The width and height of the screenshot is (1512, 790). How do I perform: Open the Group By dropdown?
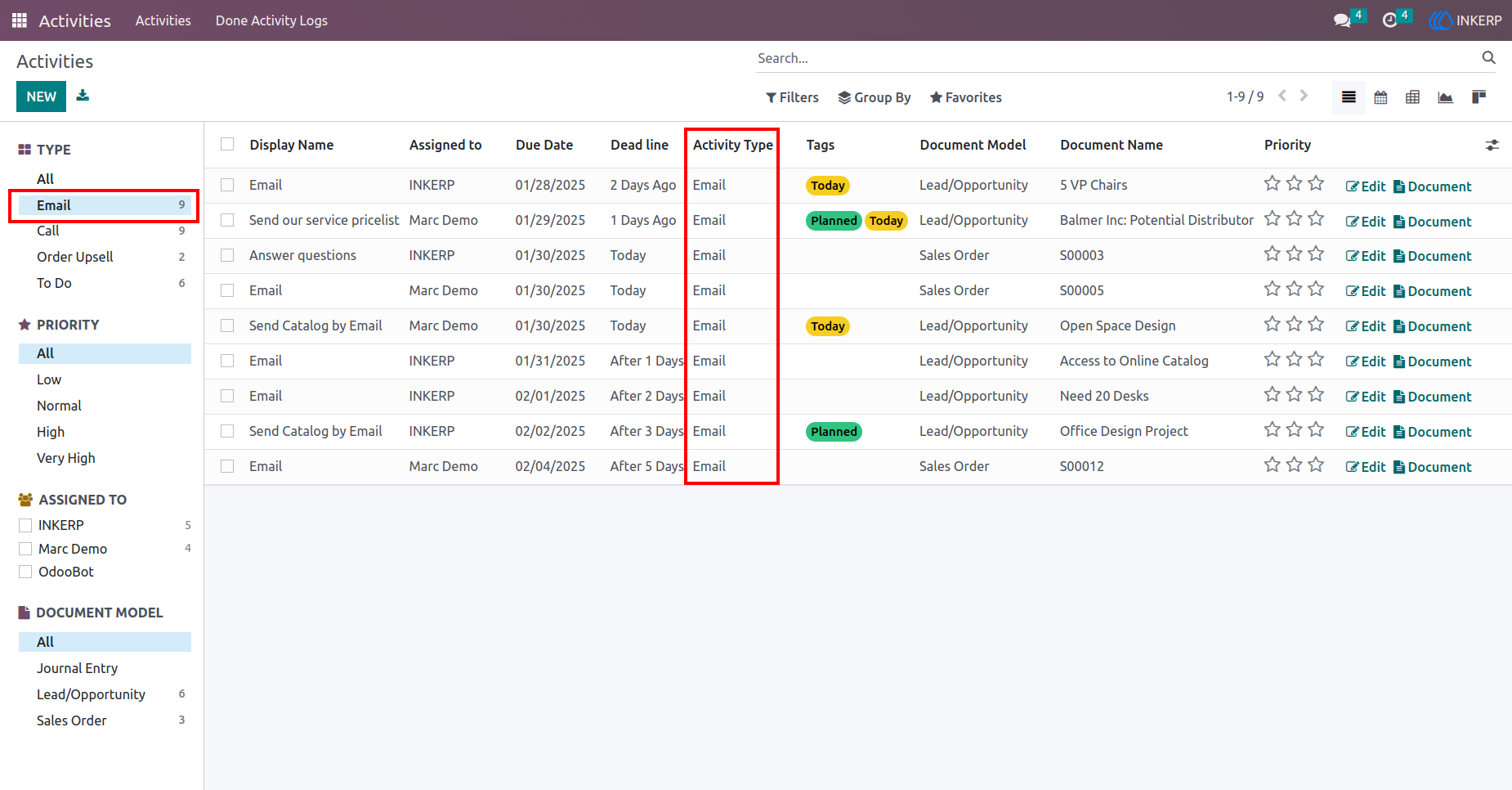pyautogui.click(x=875, y=97)
